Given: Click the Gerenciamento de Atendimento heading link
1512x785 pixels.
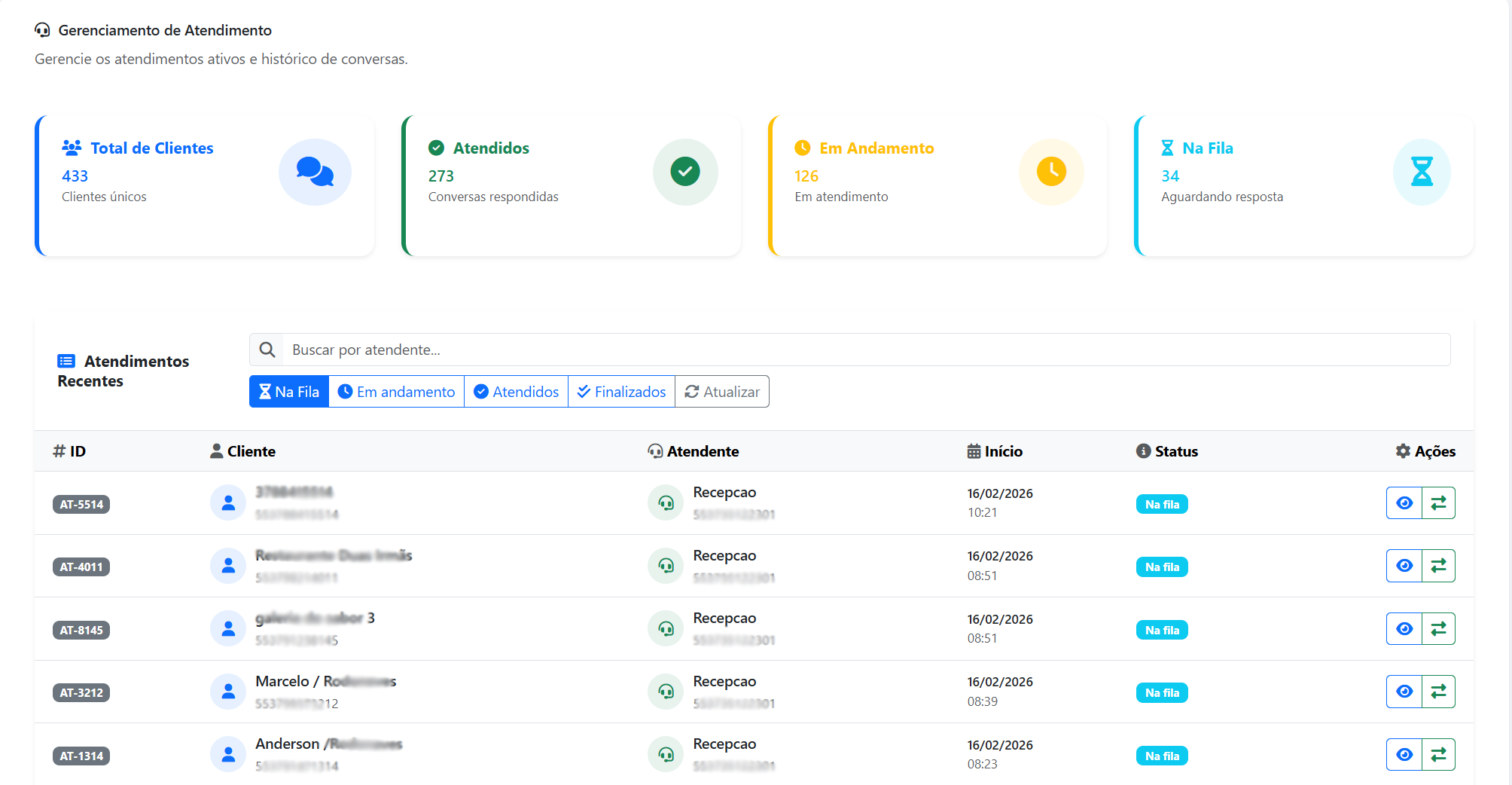Looking at the screenshot, I should pos(164,30).
